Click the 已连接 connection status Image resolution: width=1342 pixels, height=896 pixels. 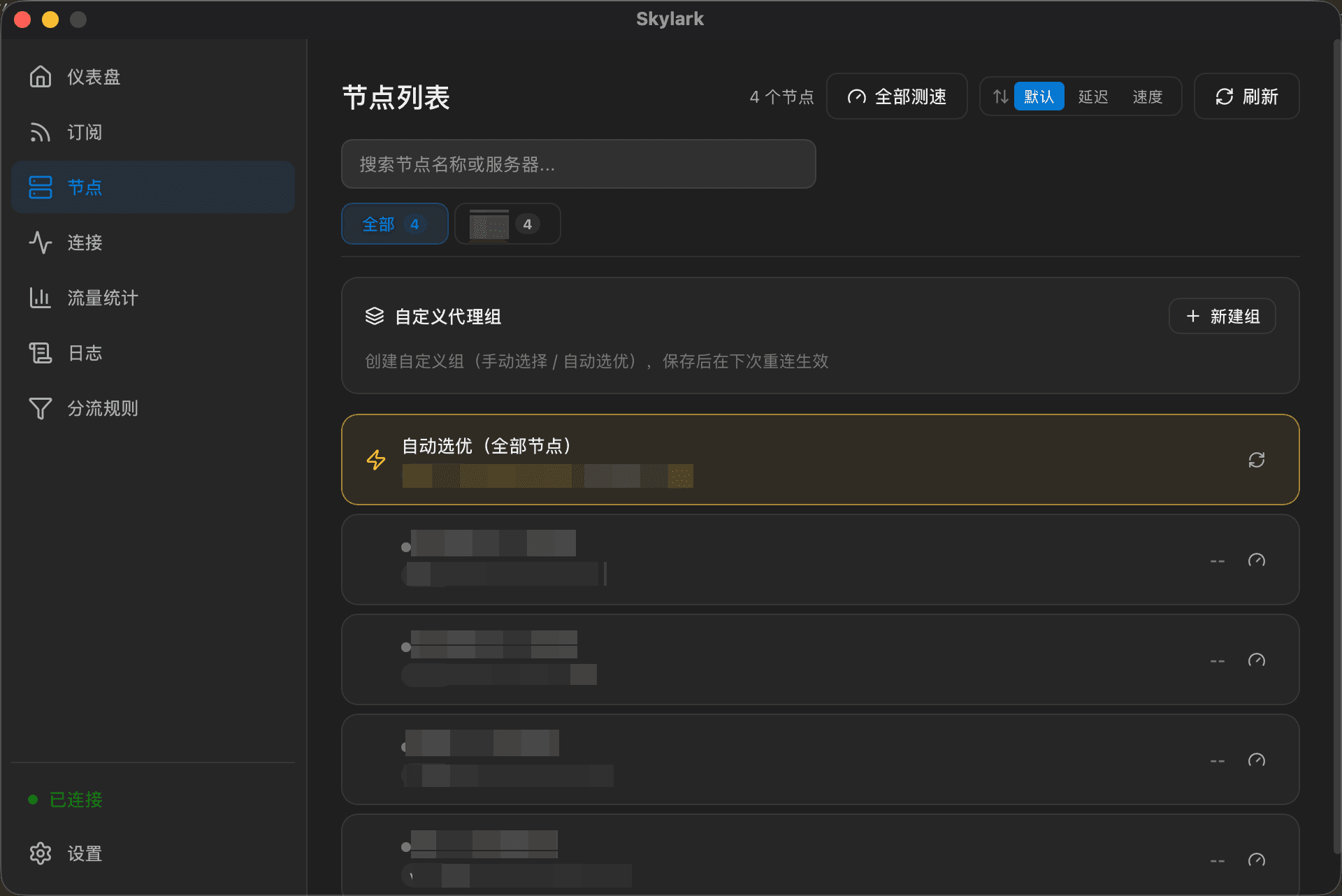65,799
